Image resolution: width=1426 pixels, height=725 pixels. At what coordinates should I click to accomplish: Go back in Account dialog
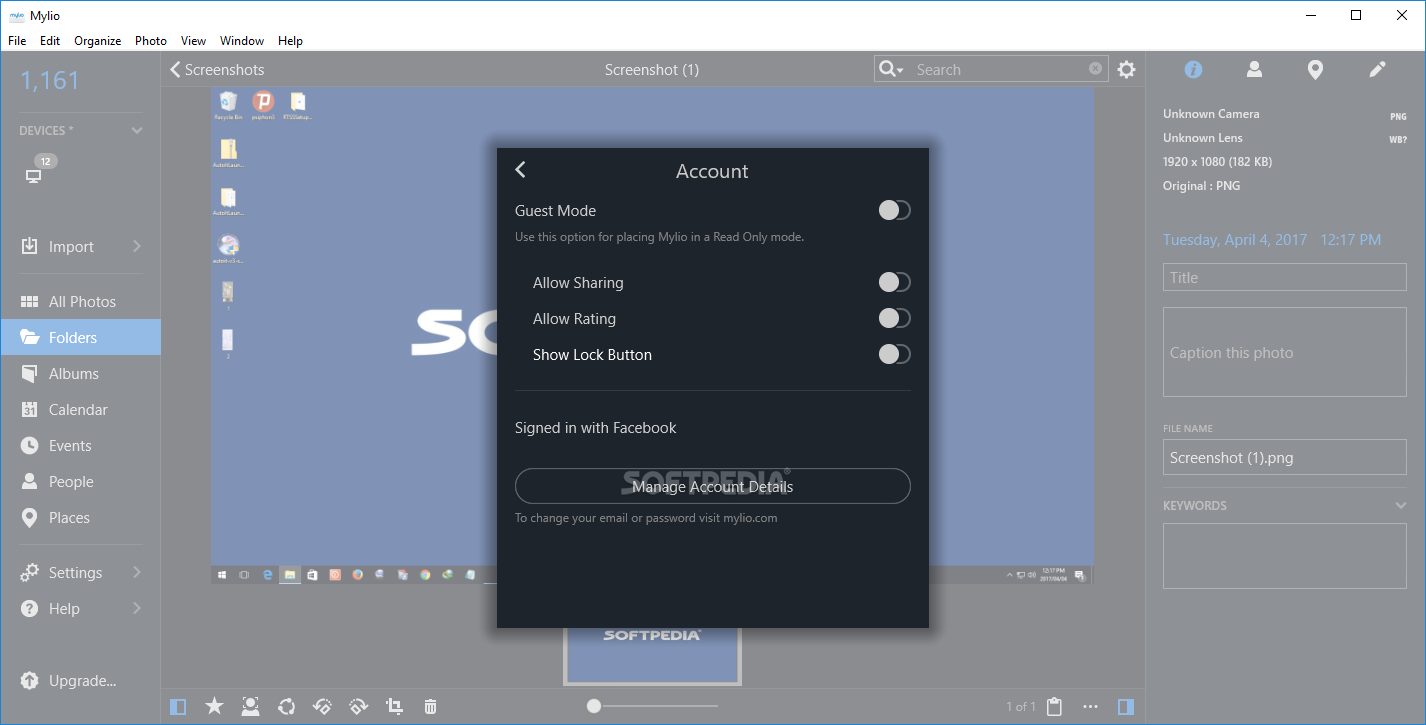(x=520, y=170)
